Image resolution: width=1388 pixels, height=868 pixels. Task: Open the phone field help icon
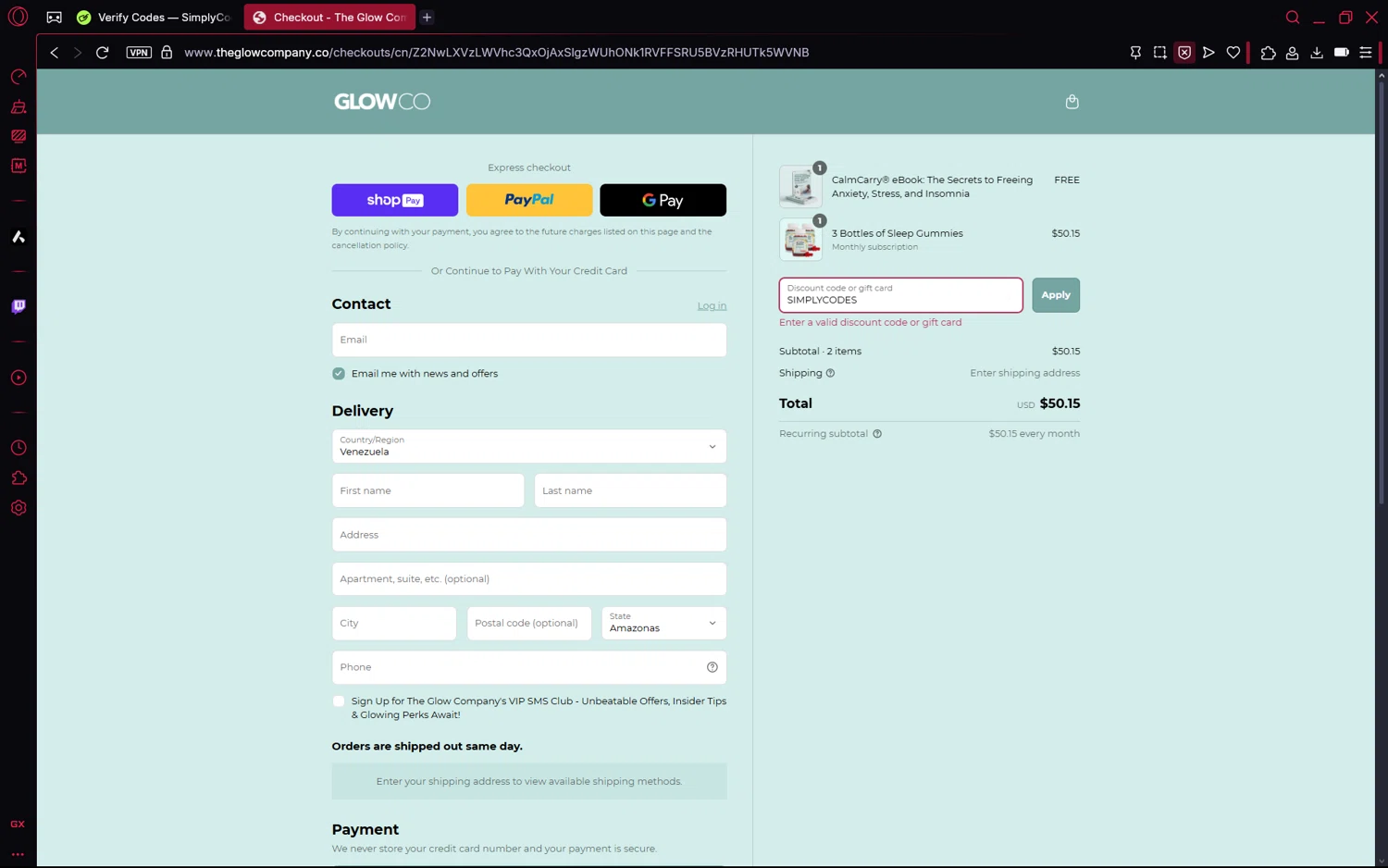pyautogui.click(x=713, y=667)
